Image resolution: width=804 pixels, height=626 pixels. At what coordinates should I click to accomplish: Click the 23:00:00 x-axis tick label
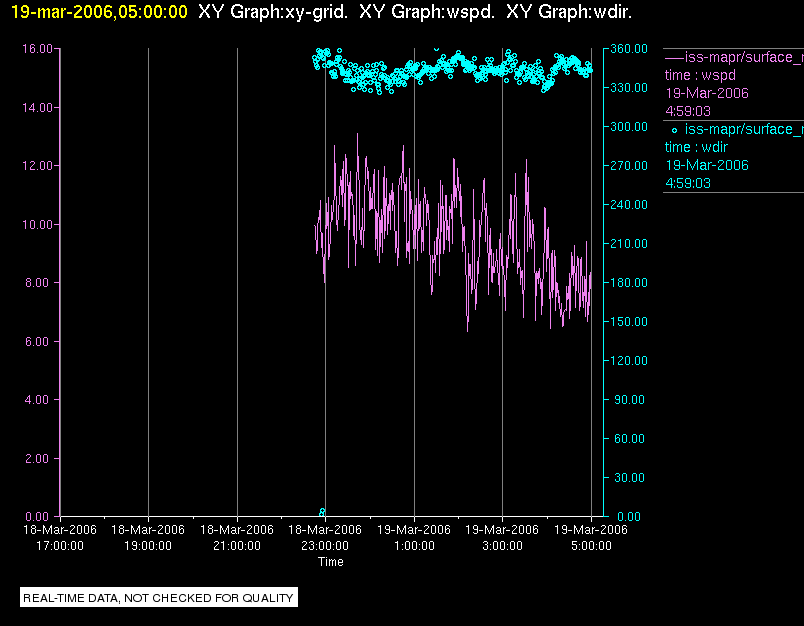coord(325,546)
